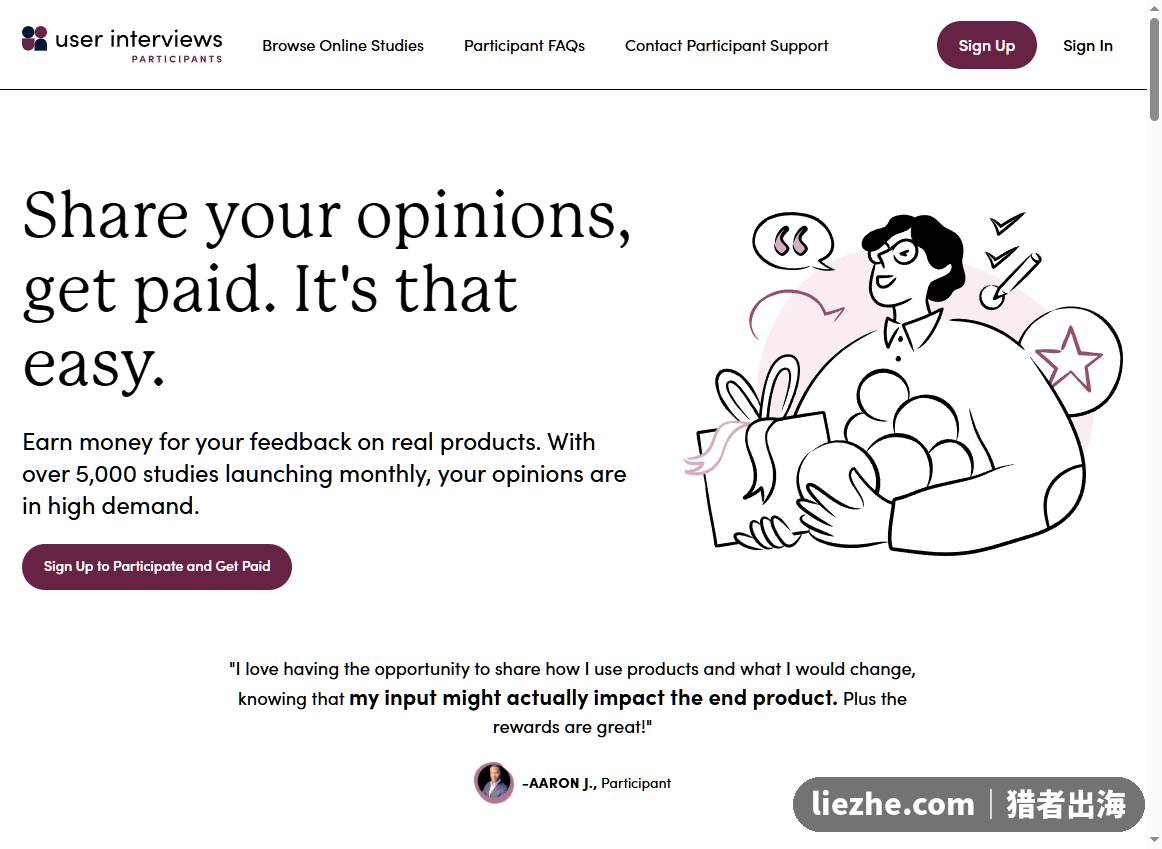The height and width of the screenshot is (849, 1162).
Task: Click the User Interviews logo icon
Action: click(x=34, y=39)
